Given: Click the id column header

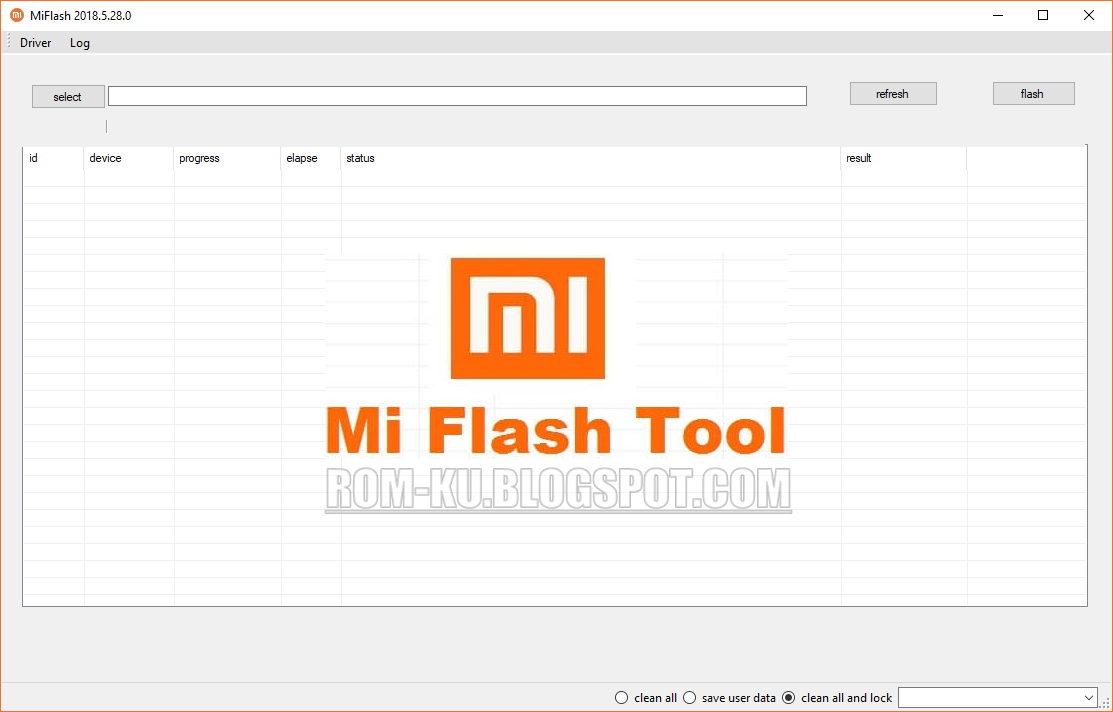Looking at the screenshot, I should coord(53,158).
